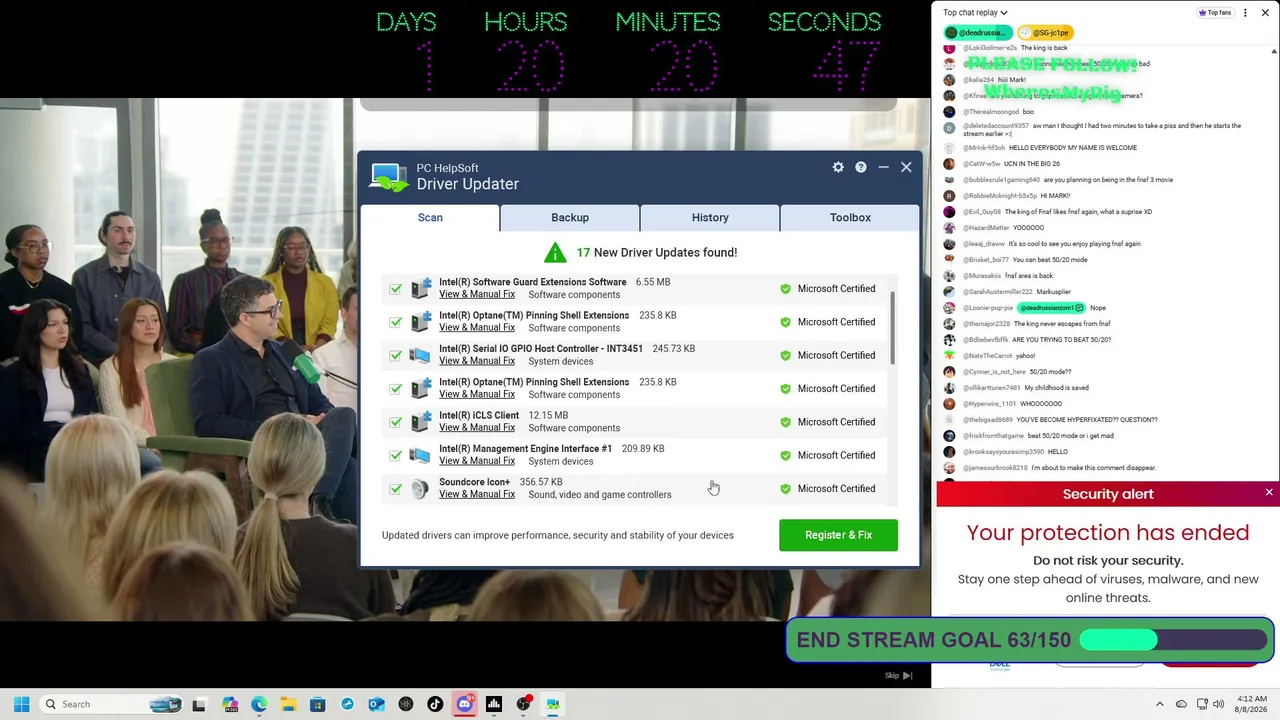
Task: Uncheck the second Optane Pinning Shell Extensions driver below Serial IO
Action: [396, 389]
